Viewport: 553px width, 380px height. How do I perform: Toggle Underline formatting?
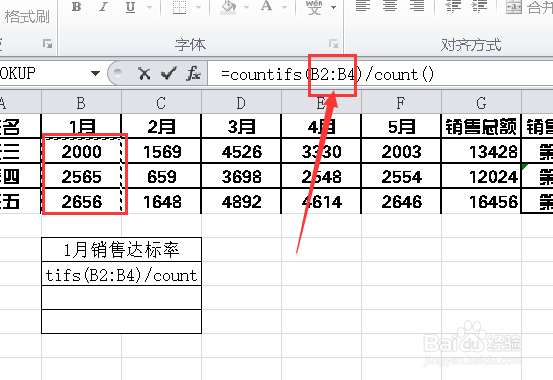[130, 7]
